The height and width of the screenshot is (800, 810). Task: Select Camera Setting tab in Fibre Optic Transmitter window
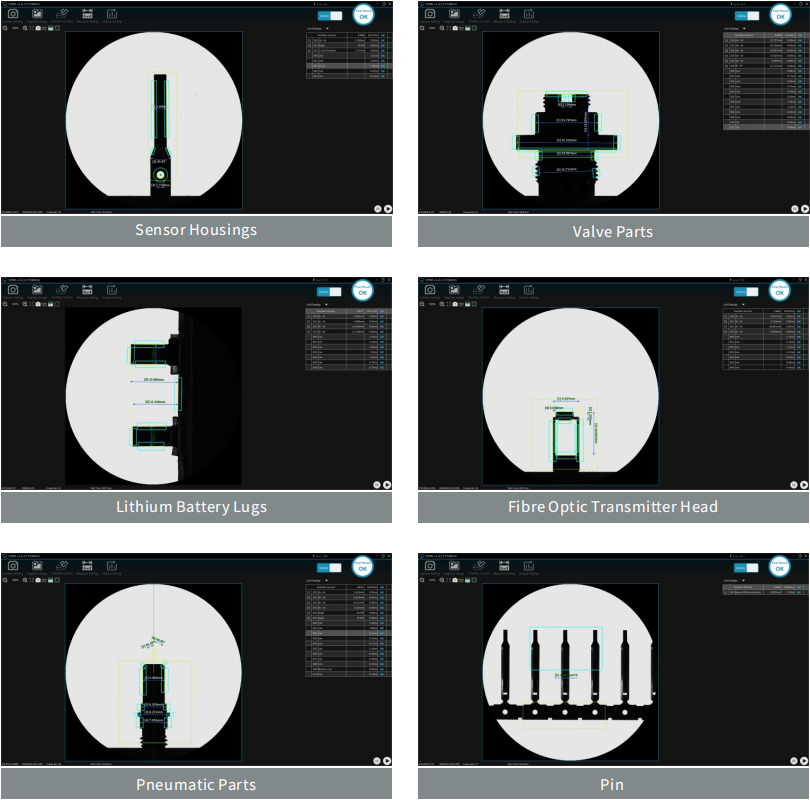tap(430, 292)
